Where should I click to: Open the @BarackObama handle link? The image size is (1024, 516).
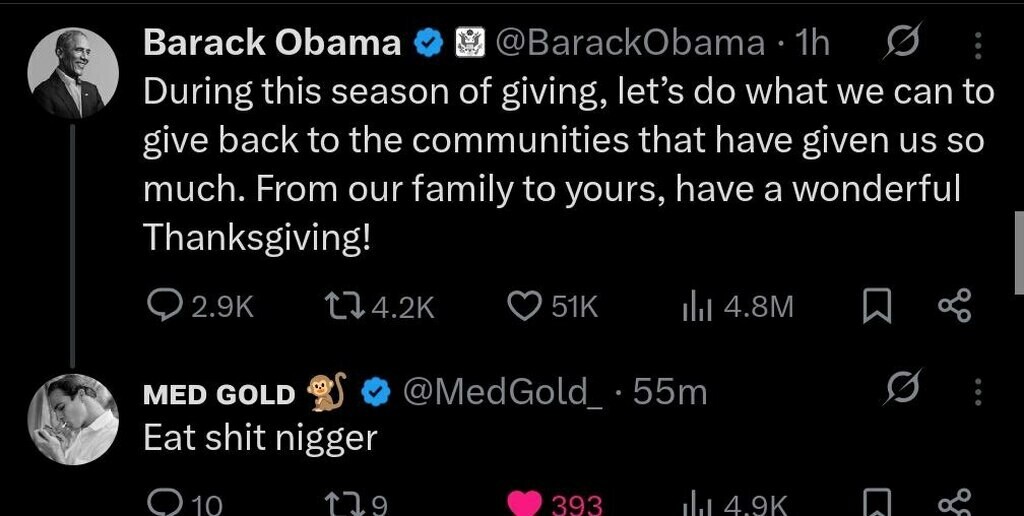point(630,43)
